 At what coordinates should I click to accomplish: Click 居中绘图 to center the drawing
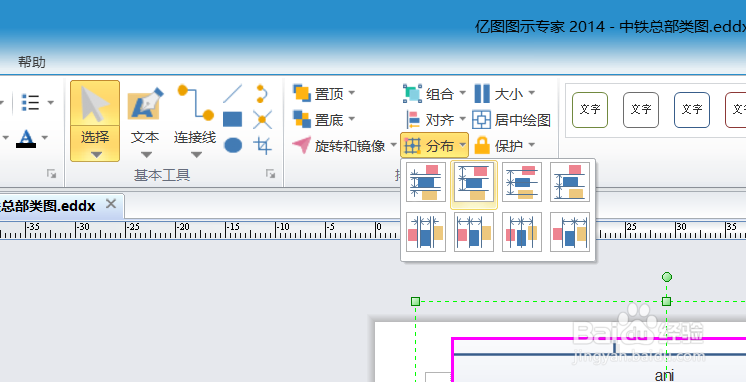(x=511, y=119)
